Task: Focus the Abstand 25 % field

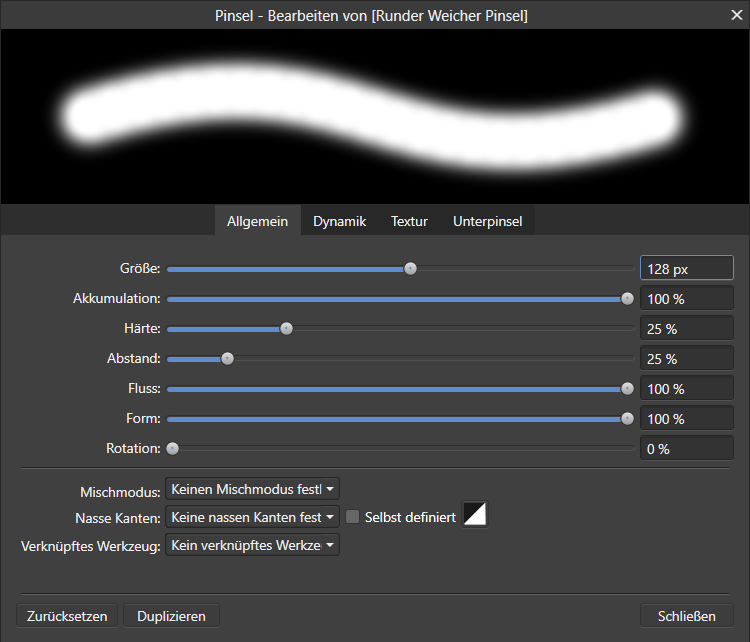Action: pyautogui.click(x=686, y=358)
